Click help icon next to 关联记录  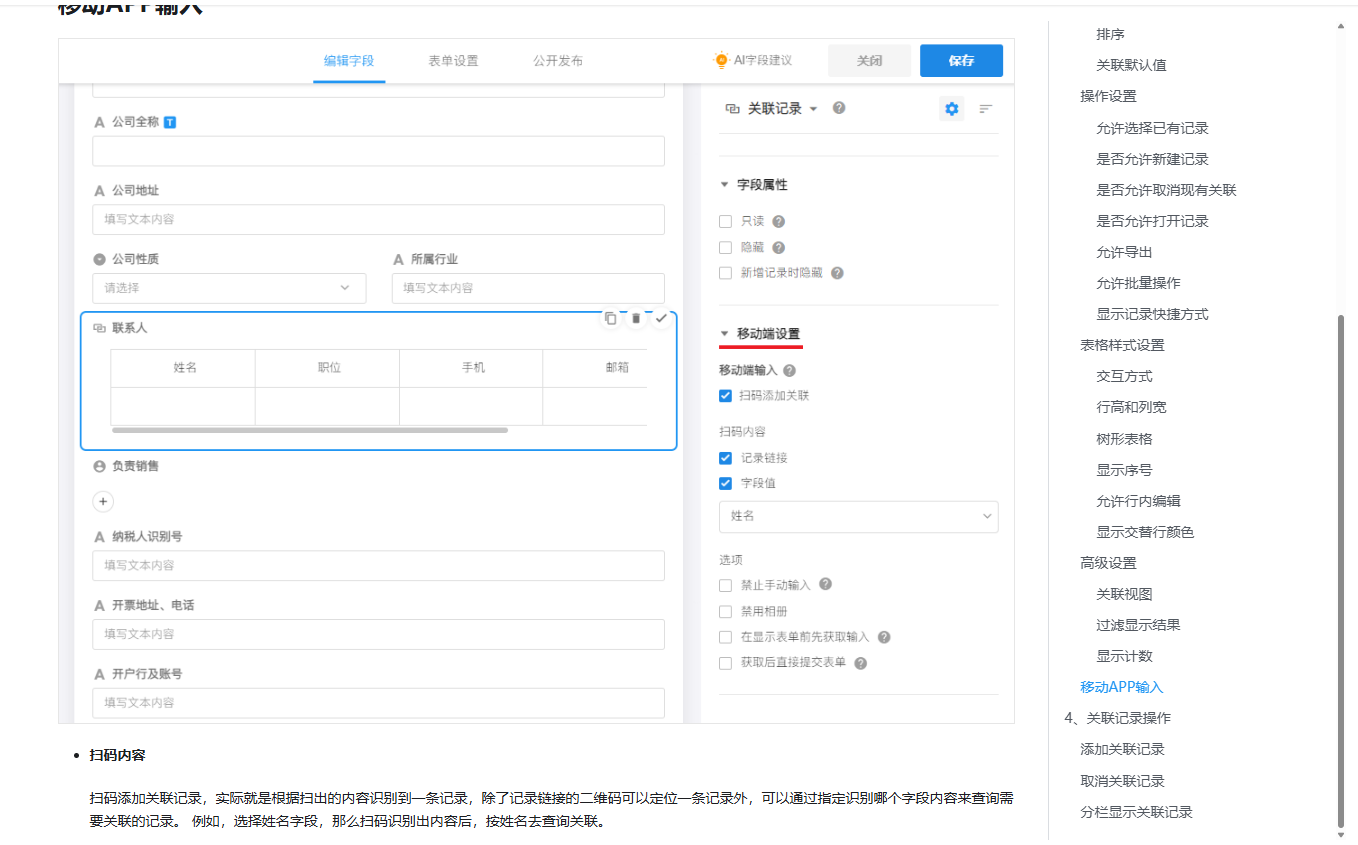point(839,108)
